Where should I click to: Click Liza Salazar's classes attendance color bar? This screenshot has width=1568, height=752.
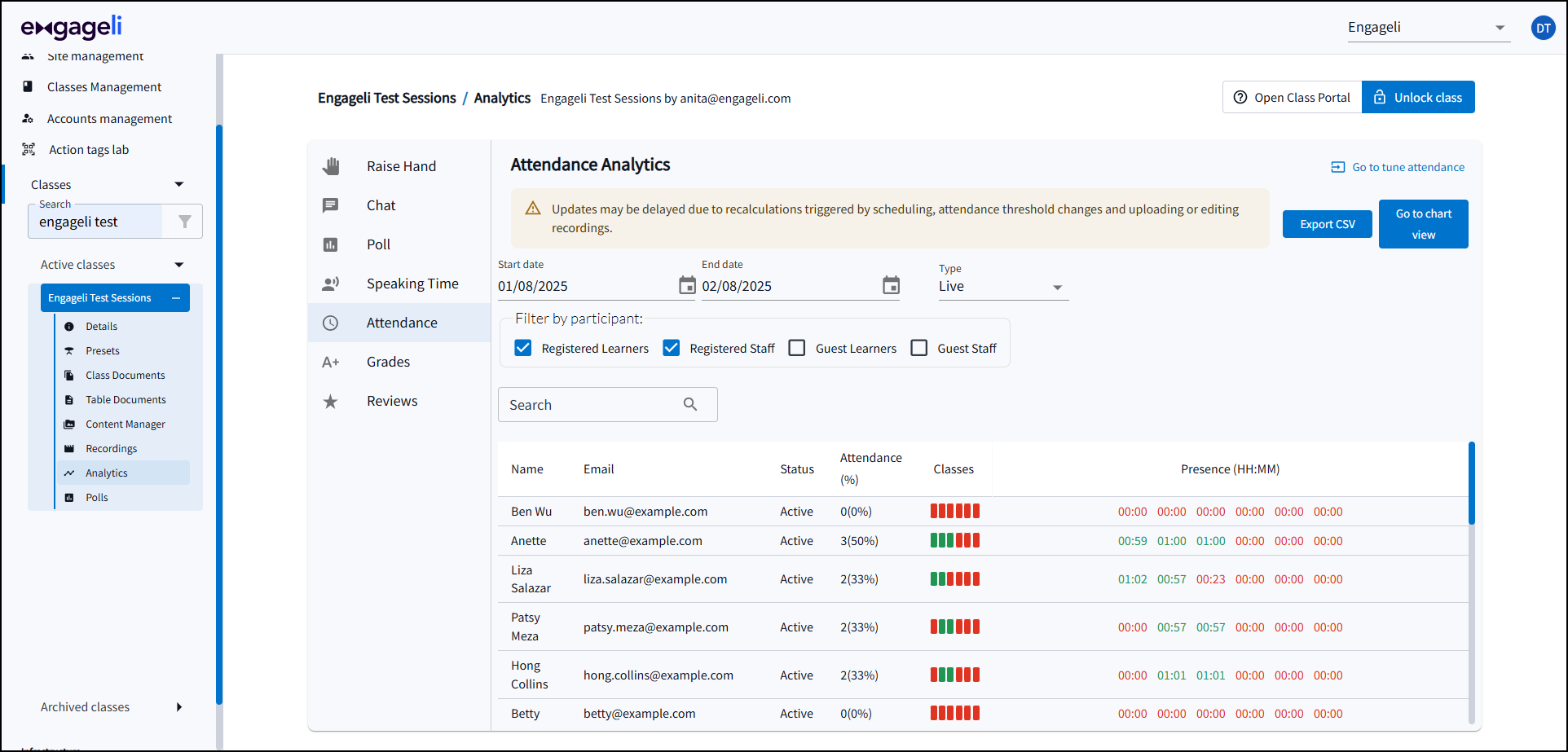pos(955,578)
